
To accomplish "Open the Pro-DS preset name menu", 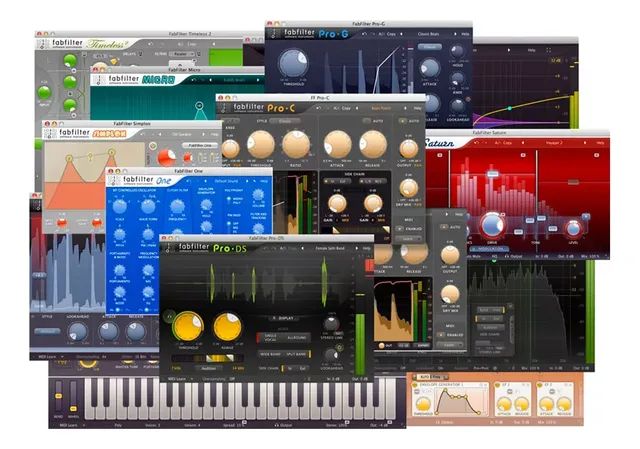I will click(330, 248).
